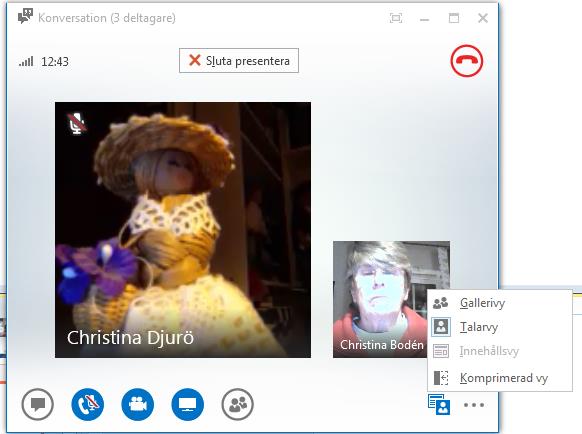Click the Sluta presentera button

click(239, 61)
